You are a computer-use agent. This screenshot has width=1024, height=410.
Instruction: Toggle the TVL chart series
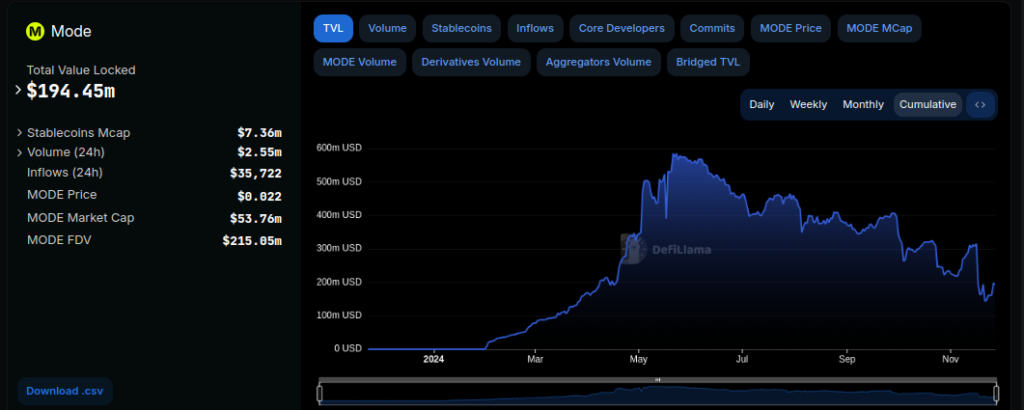coord(333,28)
